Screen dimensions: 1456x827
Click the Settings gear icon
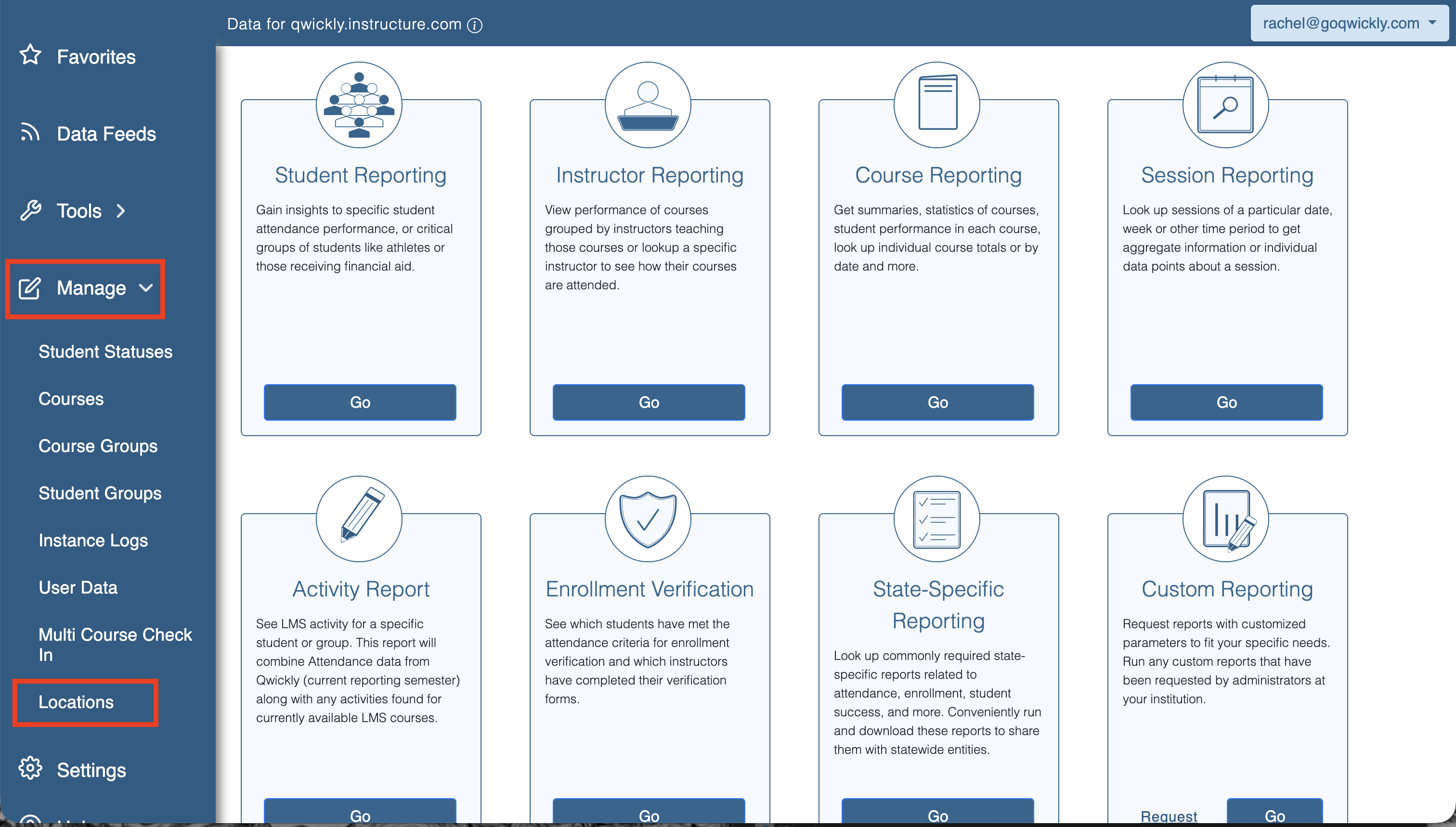pyautogui.click(x=30, y=768)
